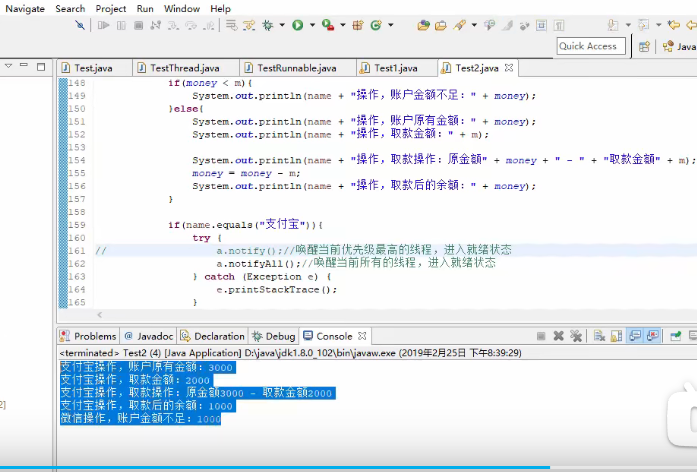Click the Suspend debug icon
The image size is (697, 472).
121,25
